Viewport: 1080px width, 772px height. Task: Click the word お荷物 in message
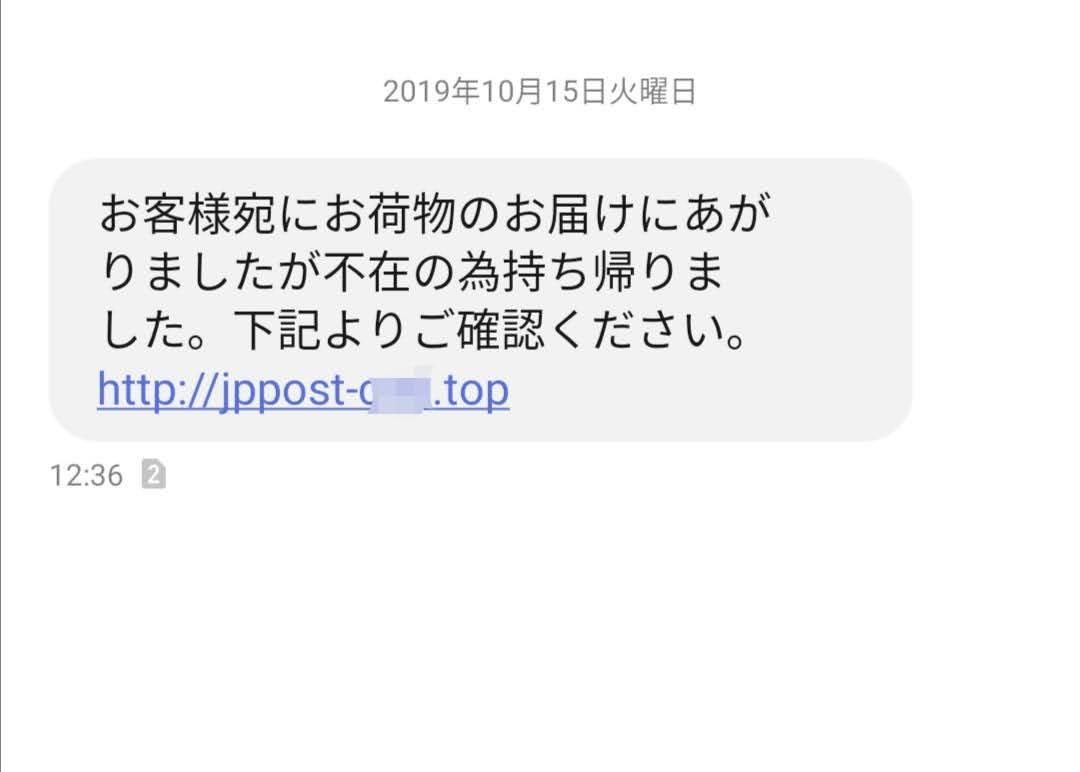click(x=388, y=213)
